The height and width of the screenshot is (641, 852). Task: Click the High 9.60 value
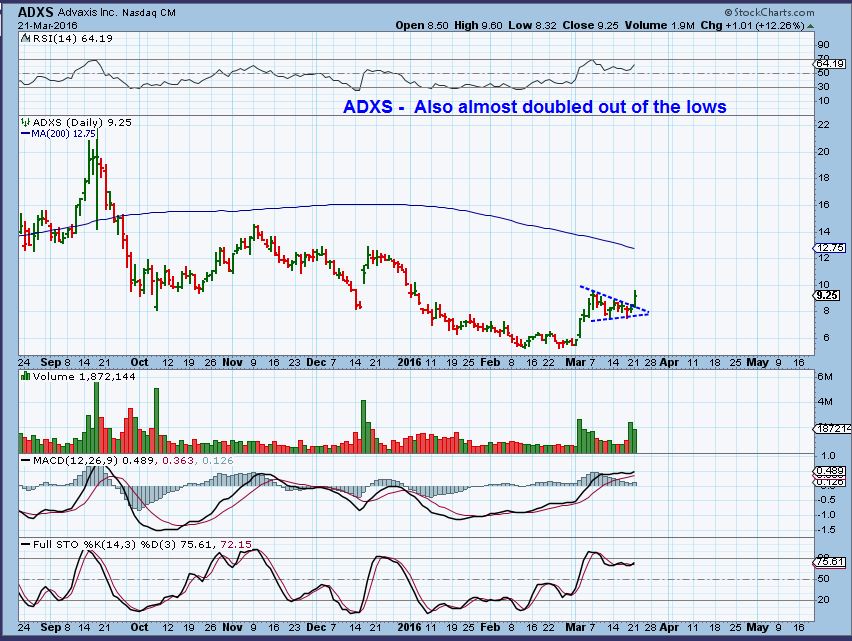coord(478,25)
